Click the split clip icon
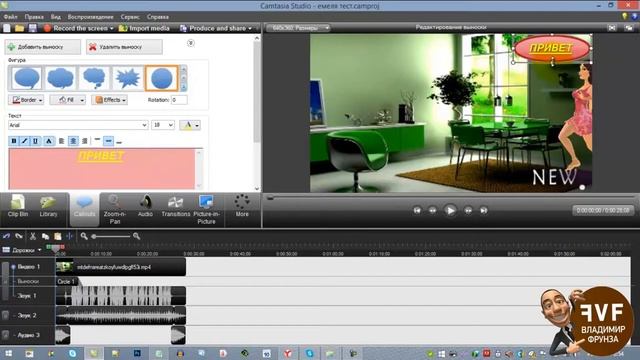640x360 pixels. coord(70,236)
